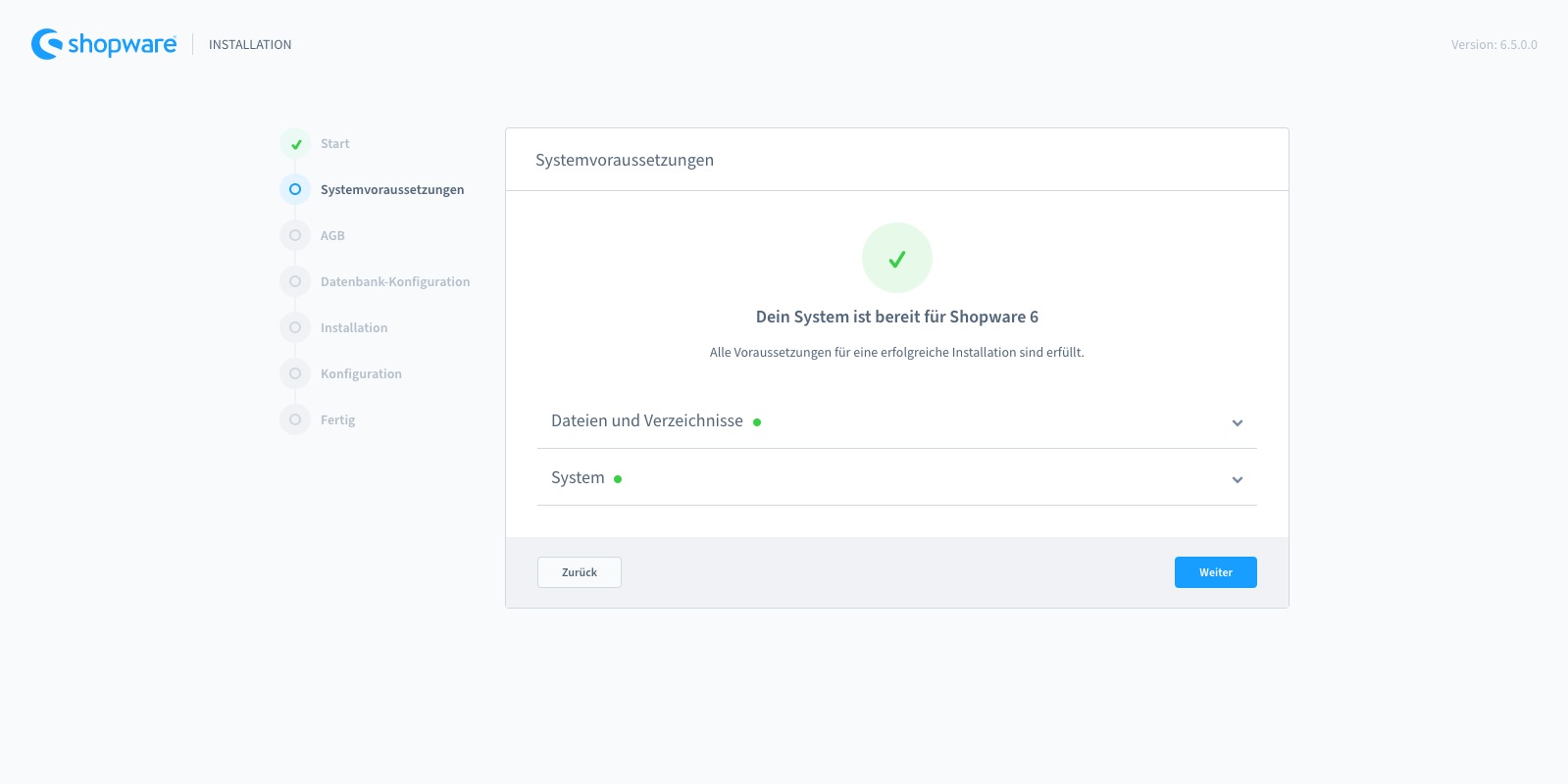Expand the Dateien und Verzeichnisse chevron

[x=1238, y=423]
